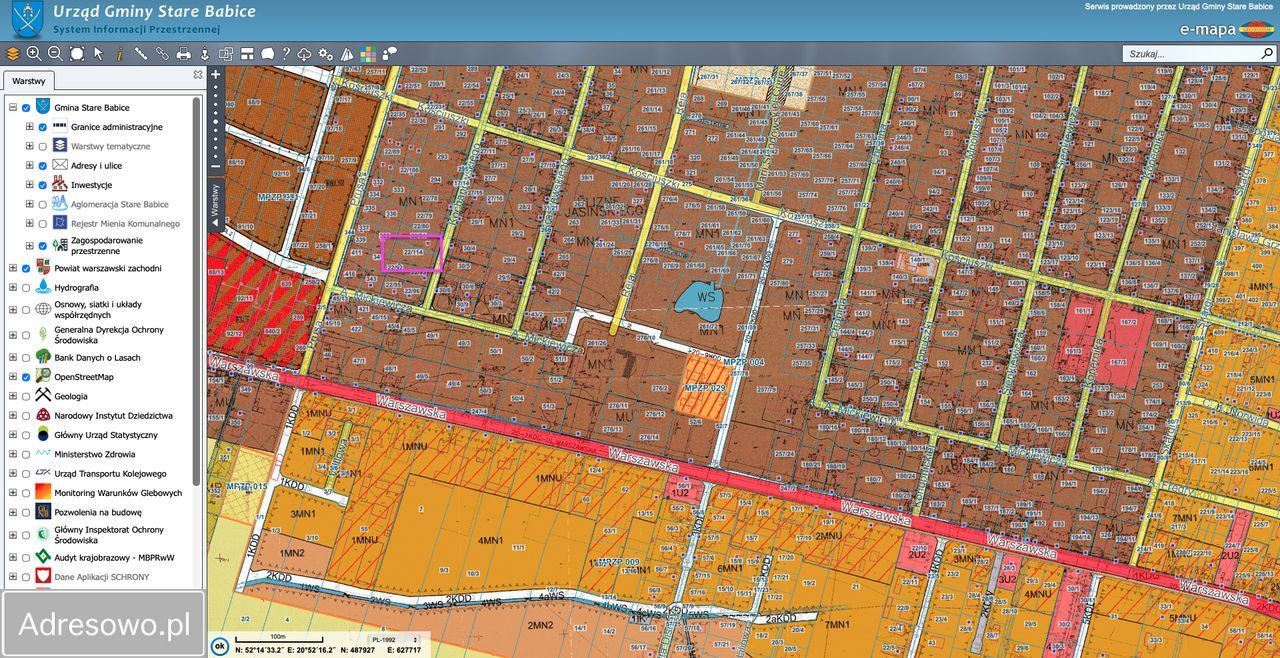Click the overlapping windows toolbar icon
This screenshot has height=658, width=1280.
[226, 54]
